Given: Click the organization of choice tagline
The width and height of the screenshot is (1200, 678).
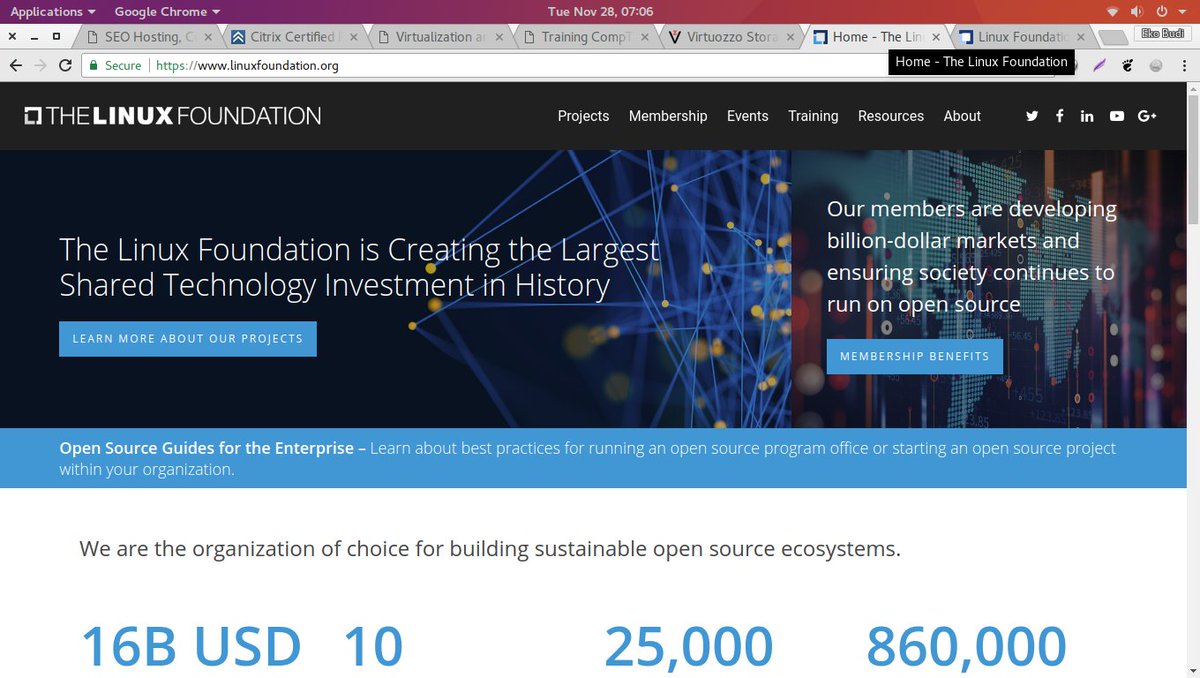Looking at the screenshot, I should (x=490, y=549).
